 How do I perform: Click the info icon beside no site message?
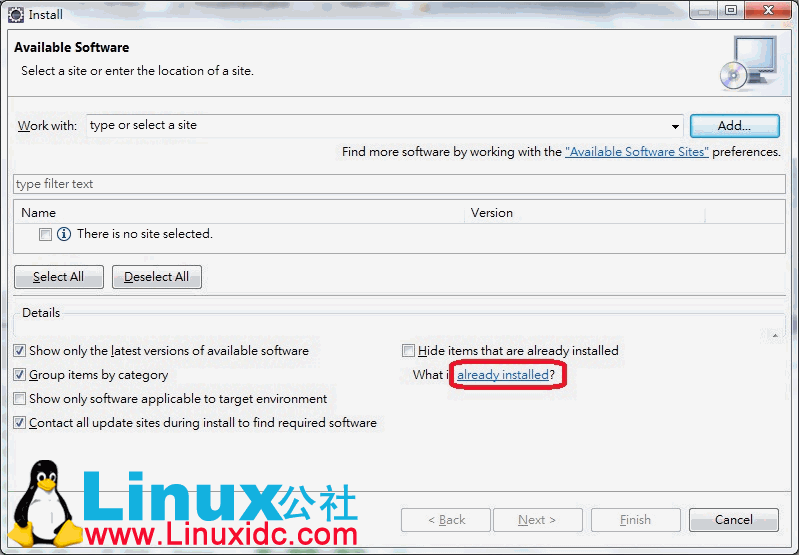(64, 234)
